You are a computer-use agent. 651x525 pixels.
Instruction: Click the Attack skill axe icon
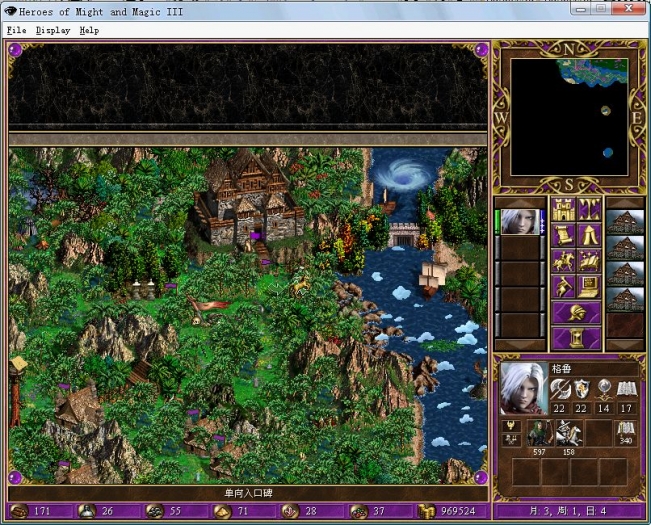(x=560, y=389)
